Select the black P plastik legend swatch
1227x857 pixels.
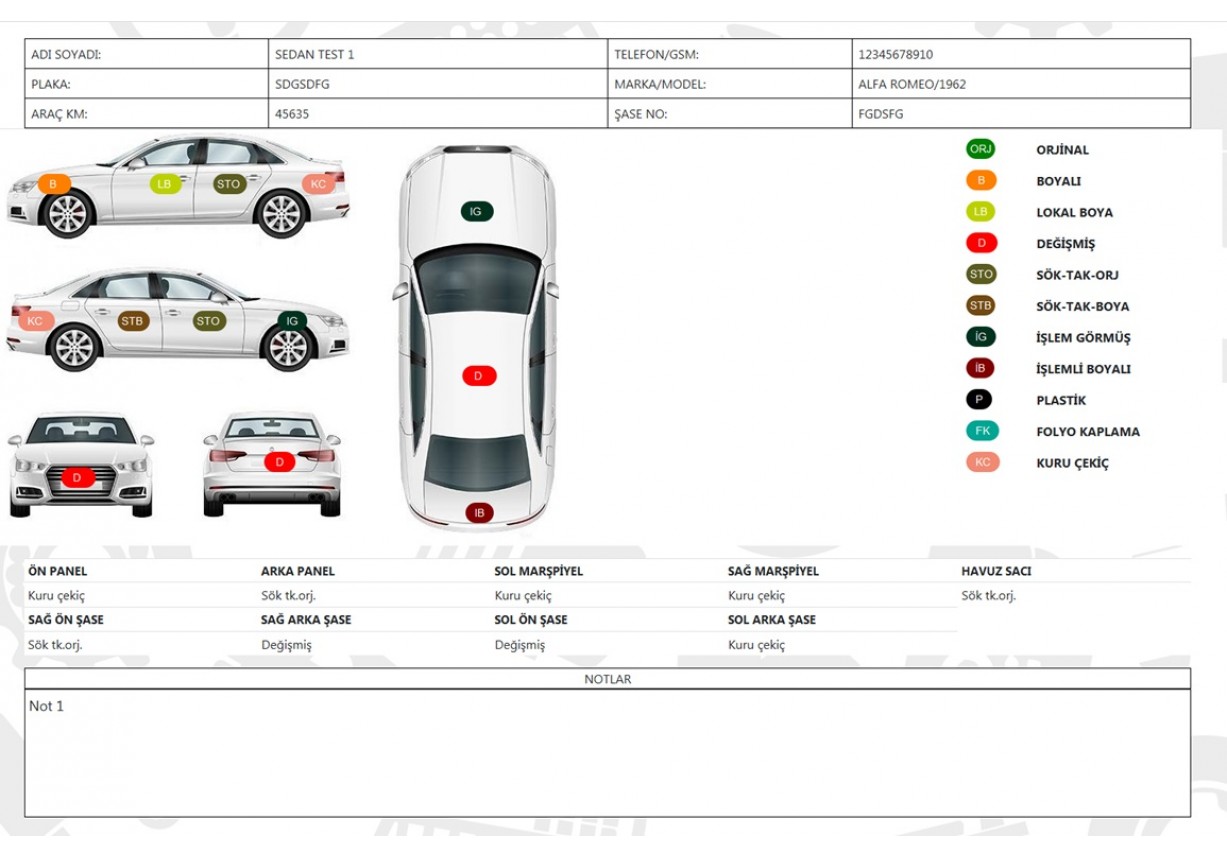[x=980, y=400]
